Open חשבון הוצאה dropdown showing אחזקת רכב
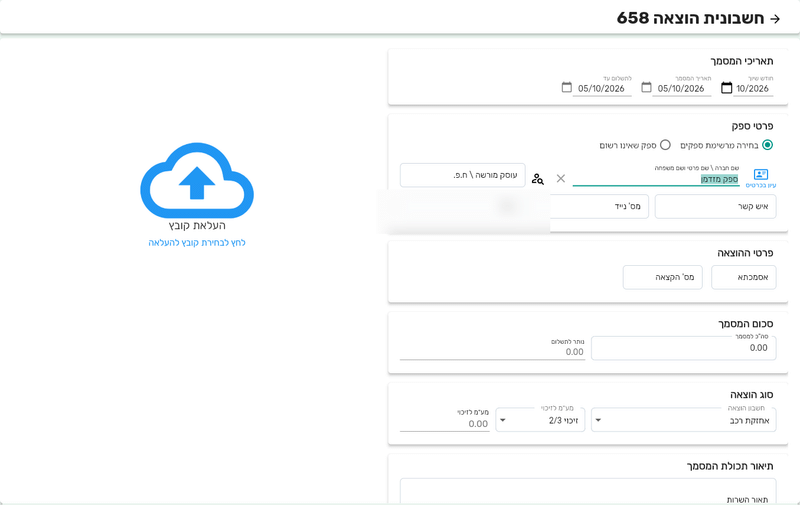Viewport: 800px width, 505px height. coord(684,420)
